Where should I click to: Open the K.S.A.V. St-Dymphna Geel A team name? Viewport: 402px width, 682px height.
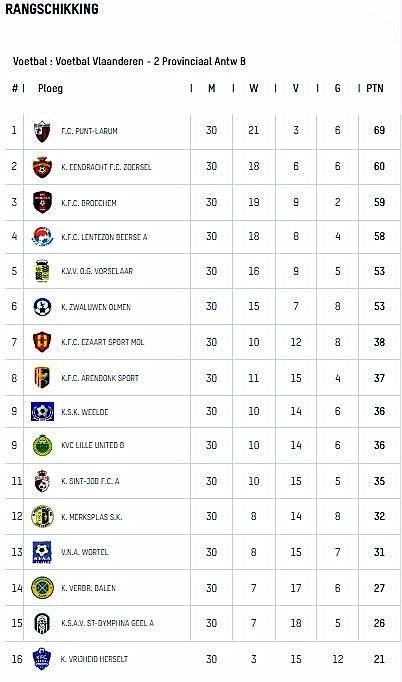click(107, 623)
